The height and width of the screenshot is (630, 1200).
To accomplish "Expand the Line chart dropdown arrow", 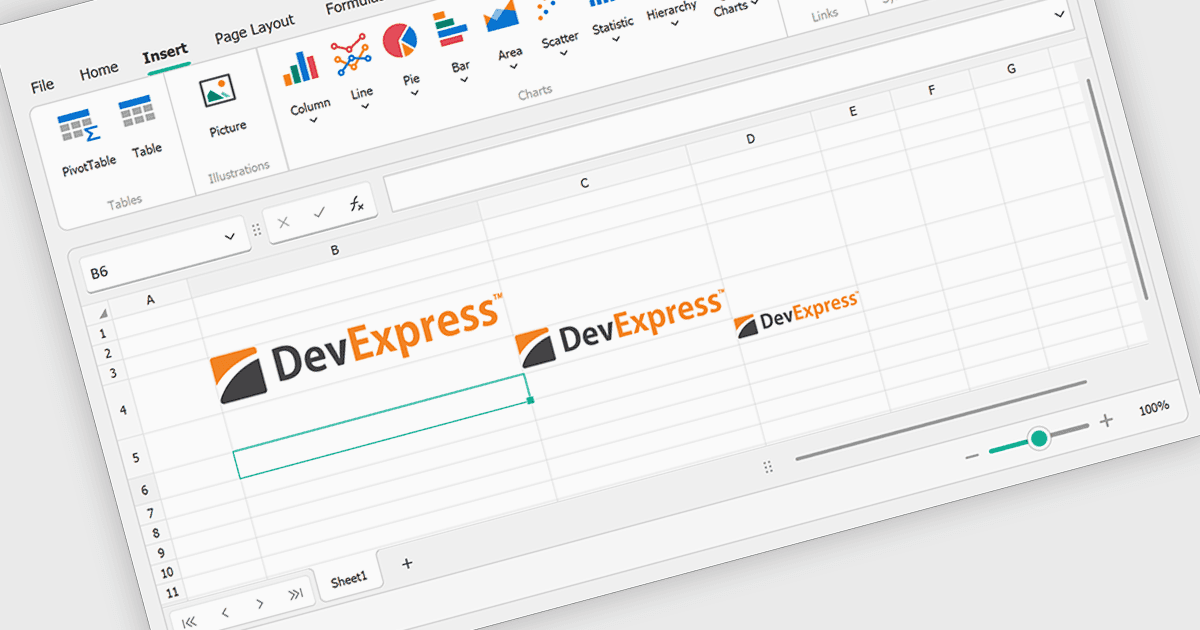I will point(364,106).
